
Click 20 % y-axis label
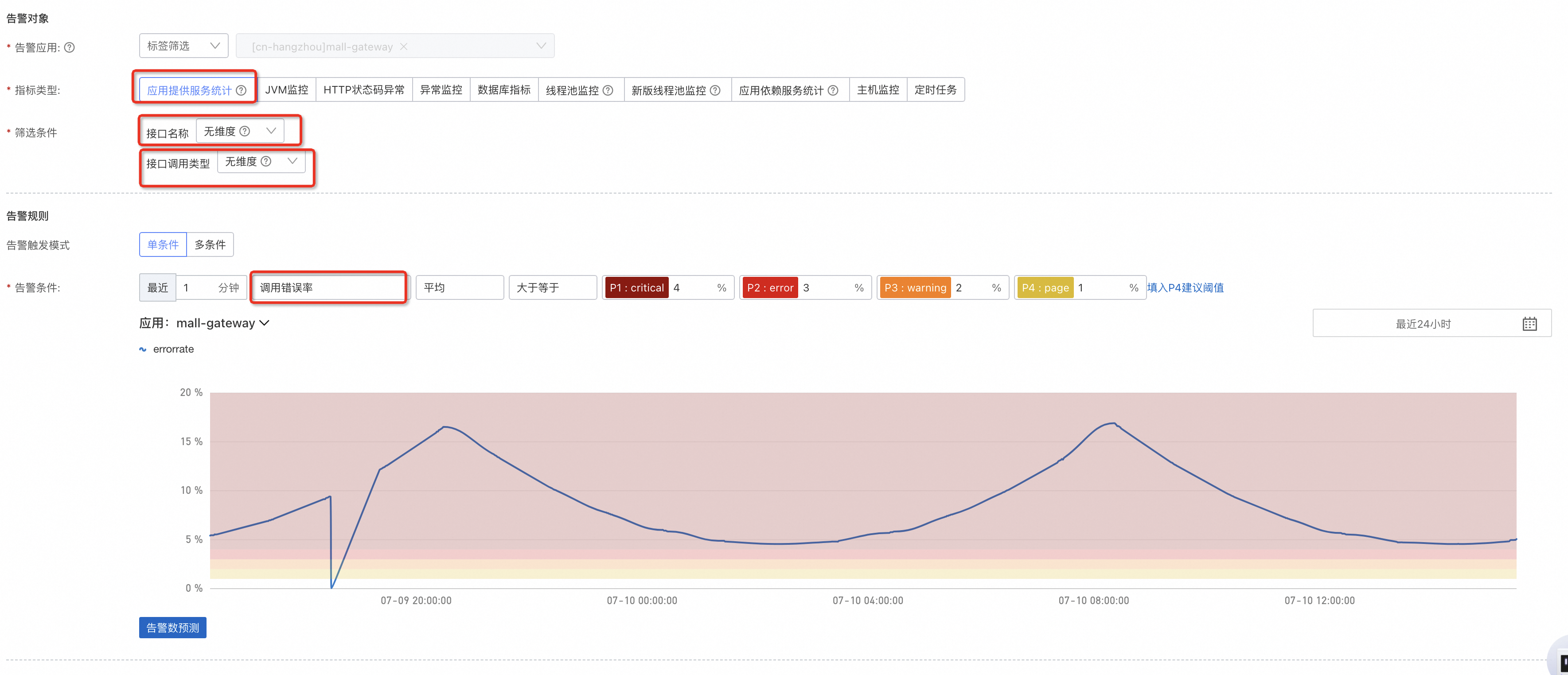click(191, 393)
